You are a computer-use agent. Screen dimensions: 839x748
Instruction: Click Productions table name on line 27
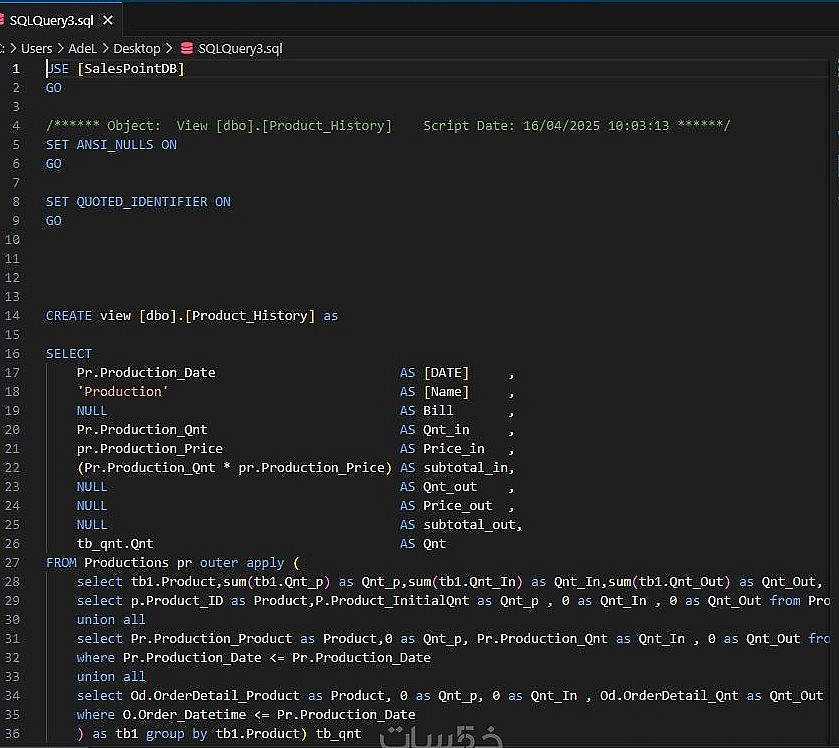[x=126, y=563]
